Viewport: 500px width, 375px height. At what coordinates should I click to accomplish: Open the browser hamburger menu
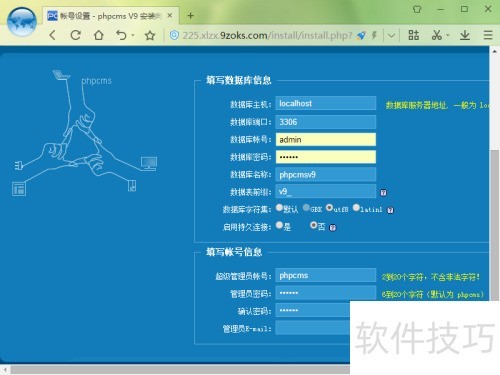(x=488, y=35)
